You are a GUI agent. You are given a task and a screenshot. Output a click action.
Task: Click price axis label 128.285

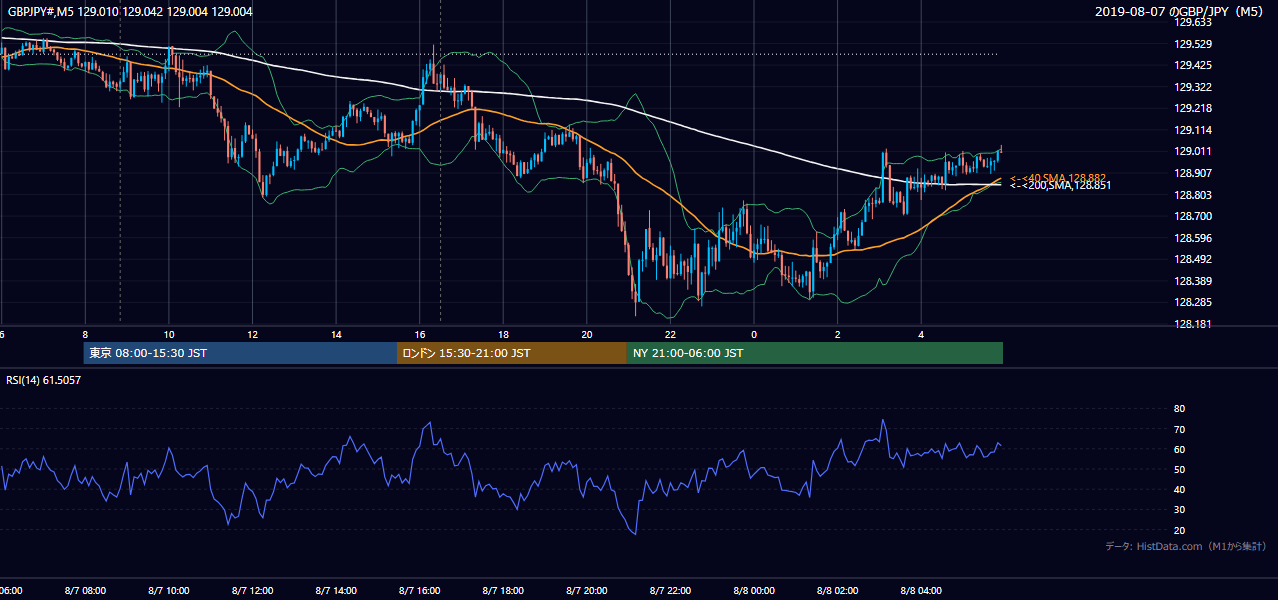[1193, 302]
